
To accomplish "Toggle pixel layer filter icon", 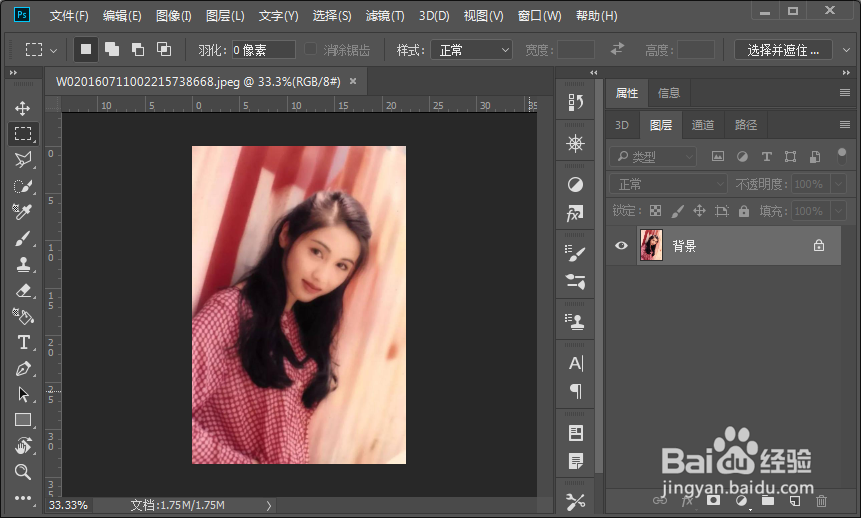I will click(717, 157).
